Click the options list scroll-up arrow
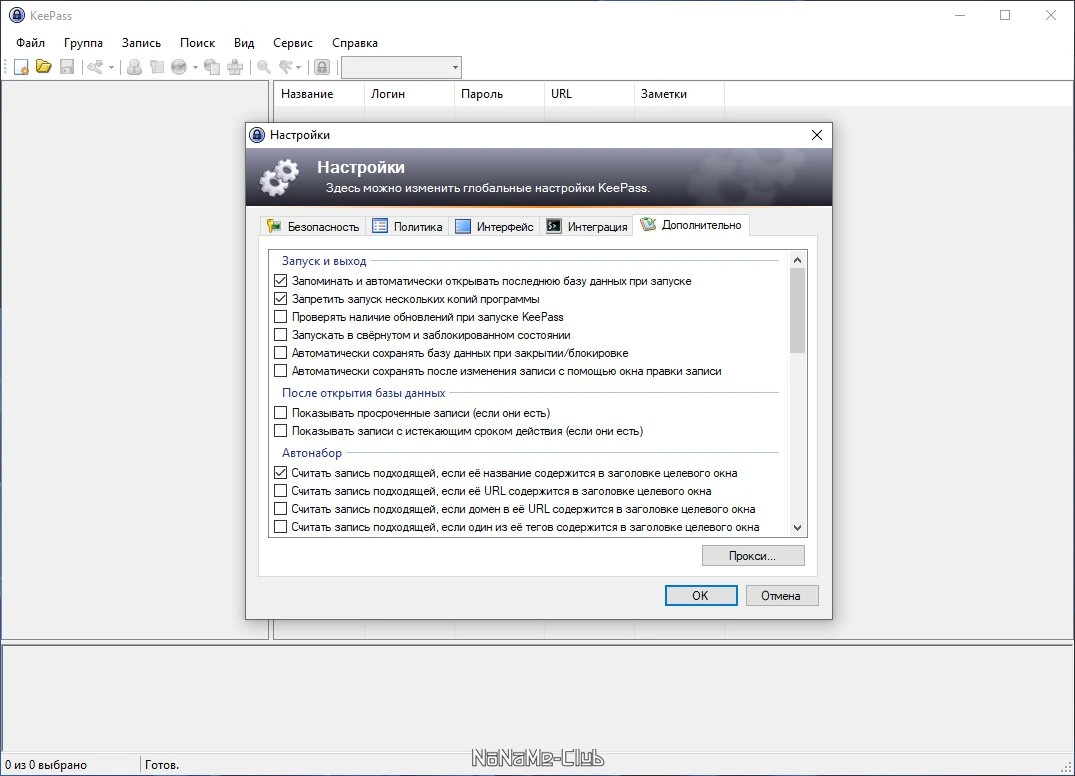 (797, 260)
